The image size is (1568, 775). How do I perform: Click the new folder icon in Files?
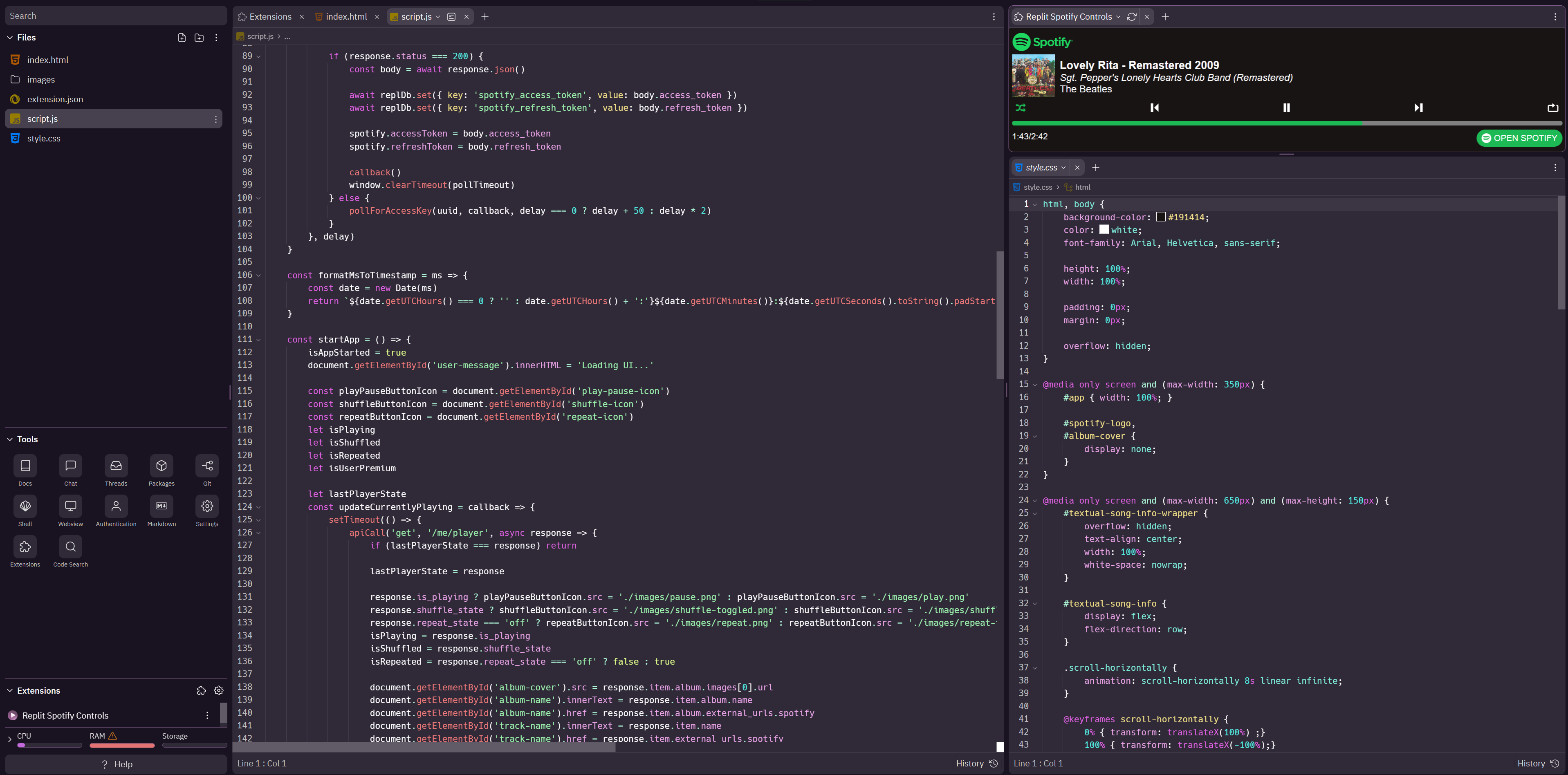[x=199, y=38]
